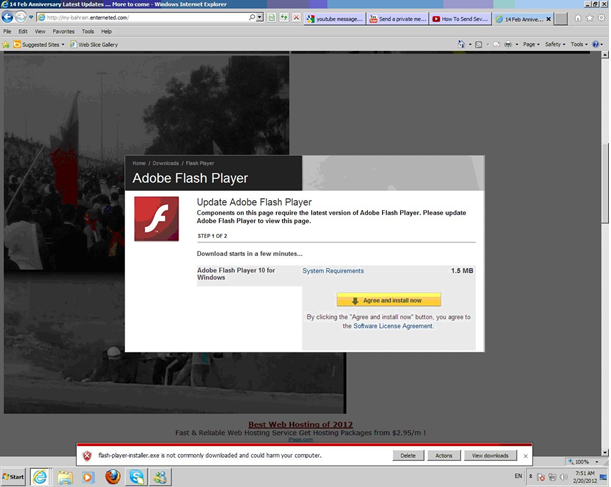The image size is (611, 487).
Task: Open the Safety dropdown in command bar
Action: [x=555, y=44]
